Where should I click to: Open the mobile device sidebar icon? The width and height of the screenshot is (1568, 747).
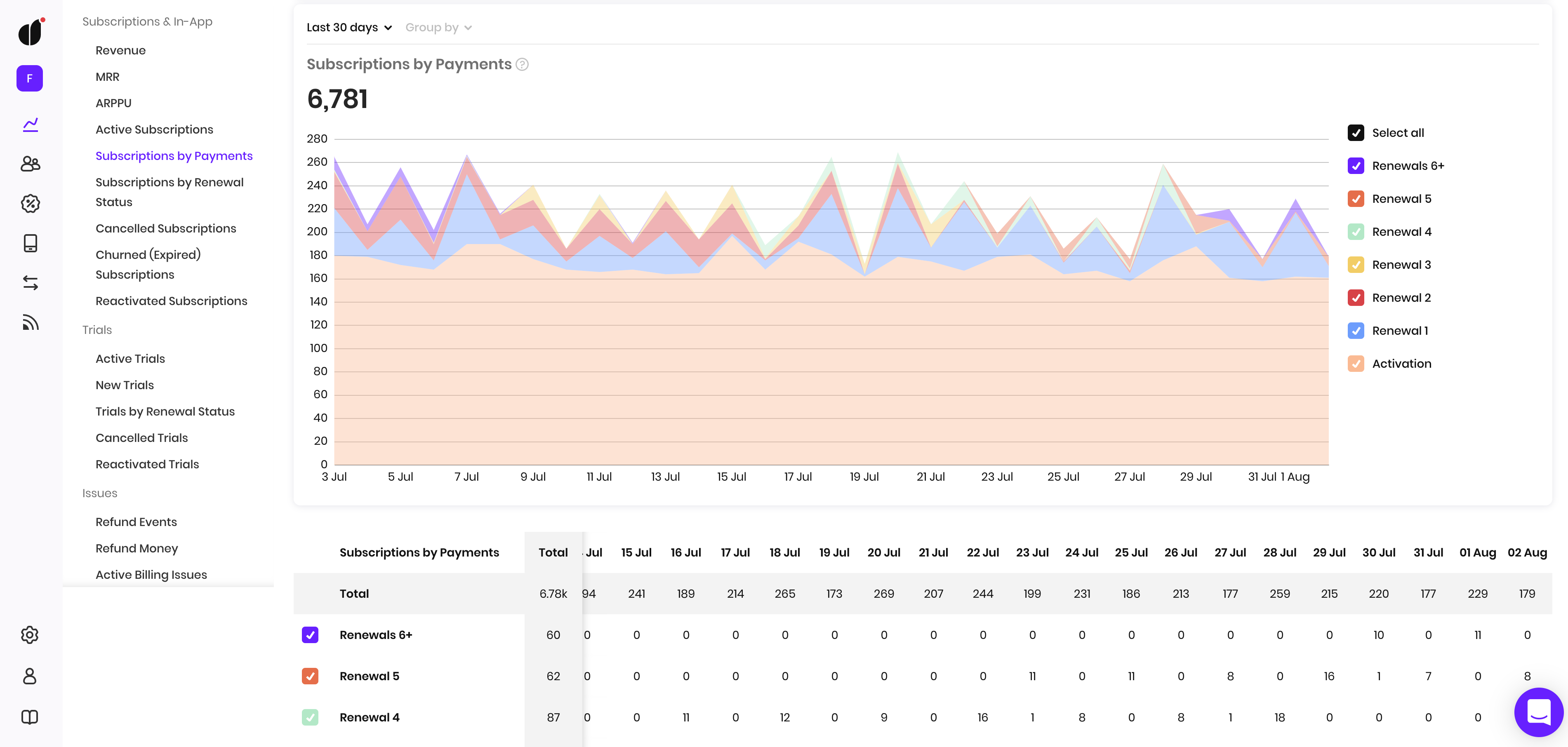31,243
